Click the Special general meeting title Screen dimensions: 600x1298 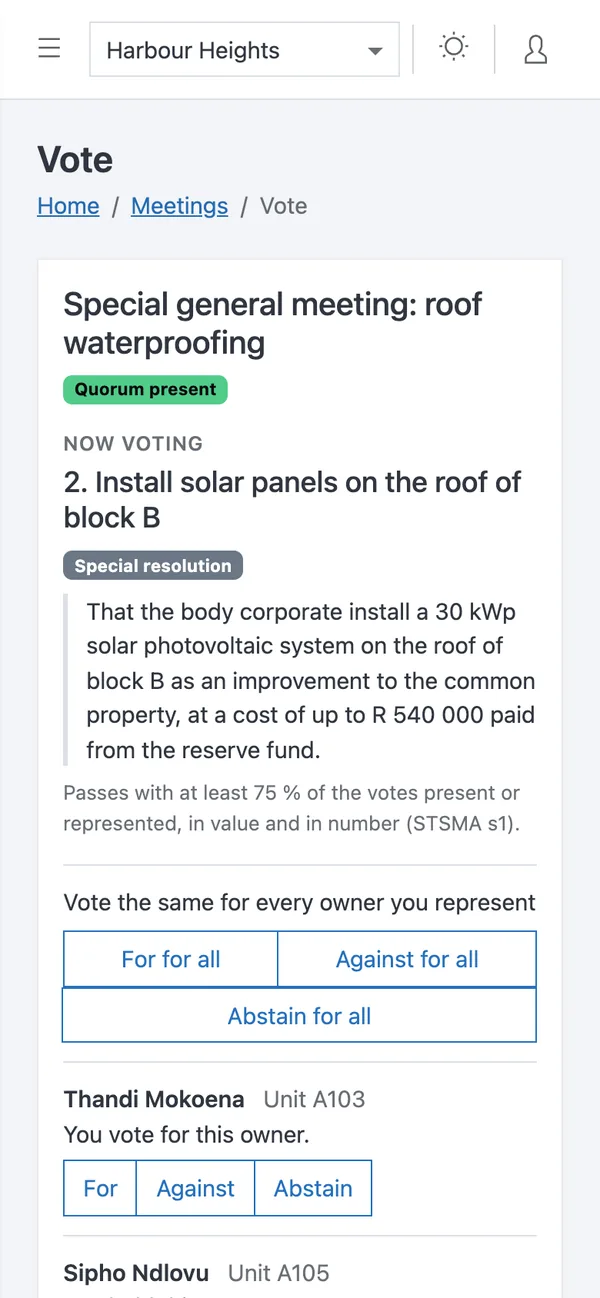point(273,323)
